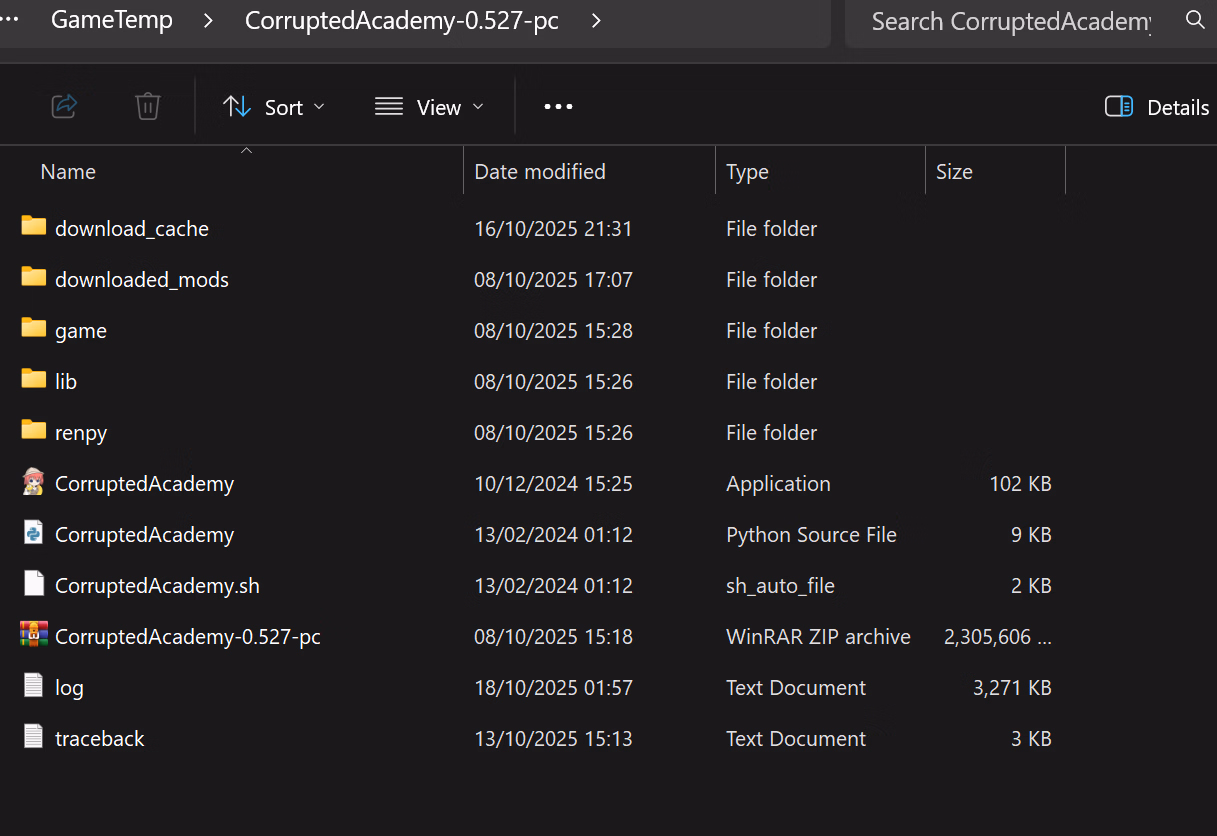1217x836 pixels.
Task: Select the CorruptedAcademy application icon
Action: click(33, 483)
